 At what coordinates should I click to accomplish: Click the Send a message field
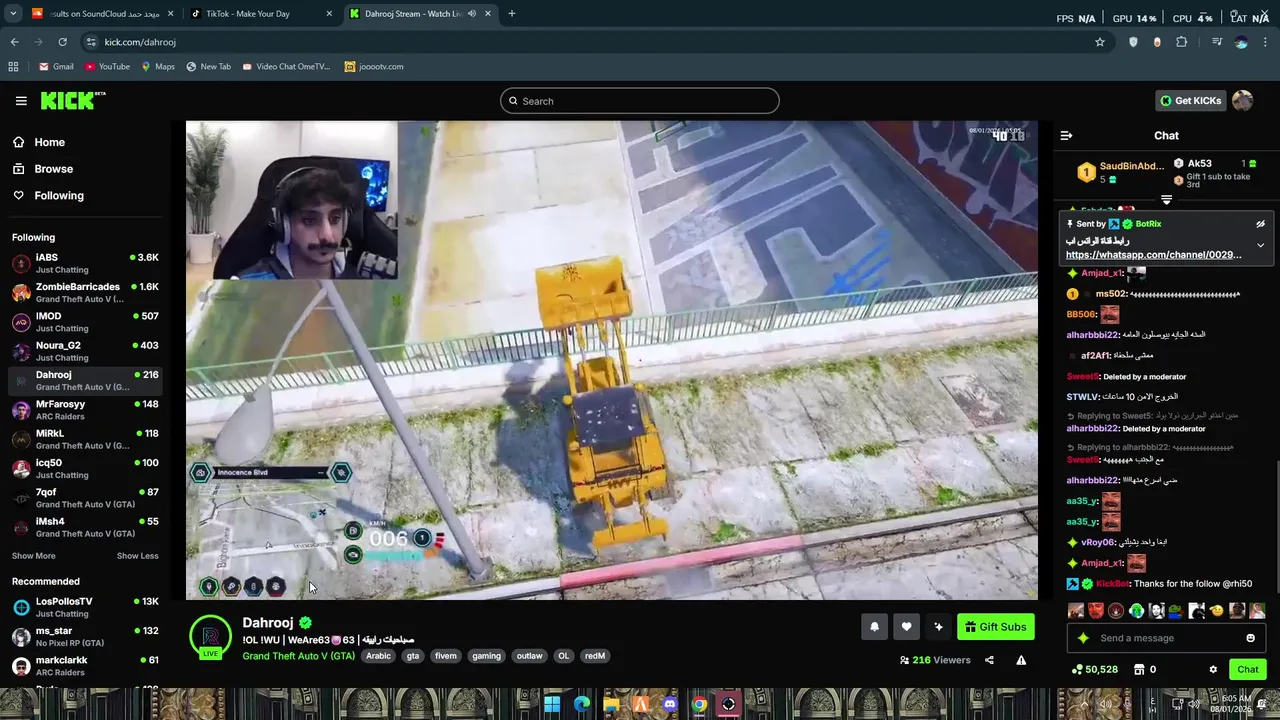click(1166, 638)
